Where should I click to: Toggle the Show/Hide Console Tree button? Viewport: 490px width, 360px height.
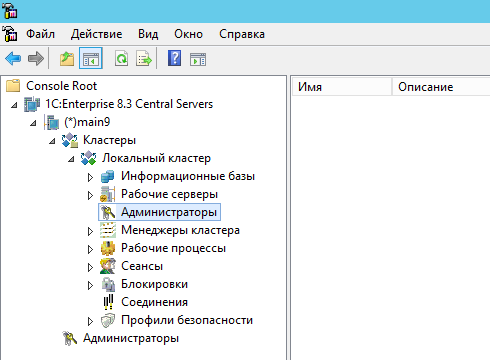(x=91, y=59)
